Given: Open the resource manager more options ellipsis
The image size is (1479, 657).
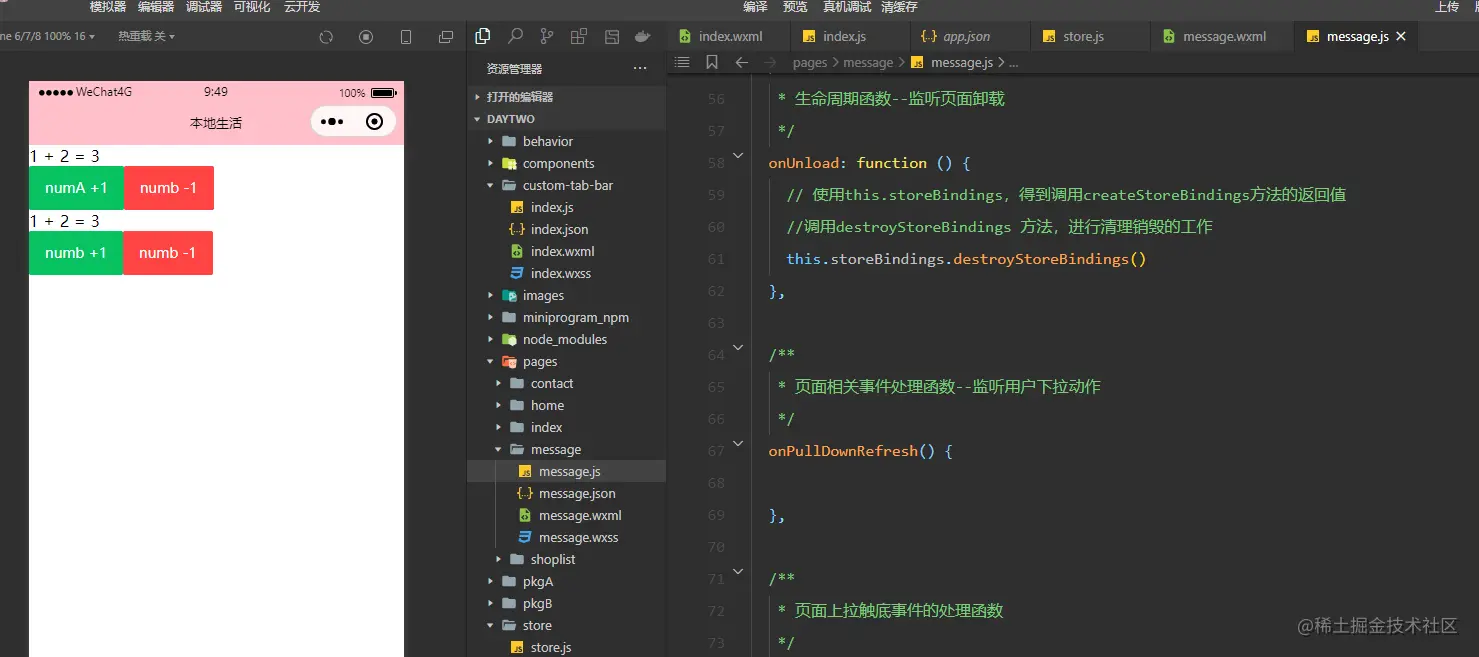Looking at the screenshot, I should pyautogui.click(x=640, y=69).
